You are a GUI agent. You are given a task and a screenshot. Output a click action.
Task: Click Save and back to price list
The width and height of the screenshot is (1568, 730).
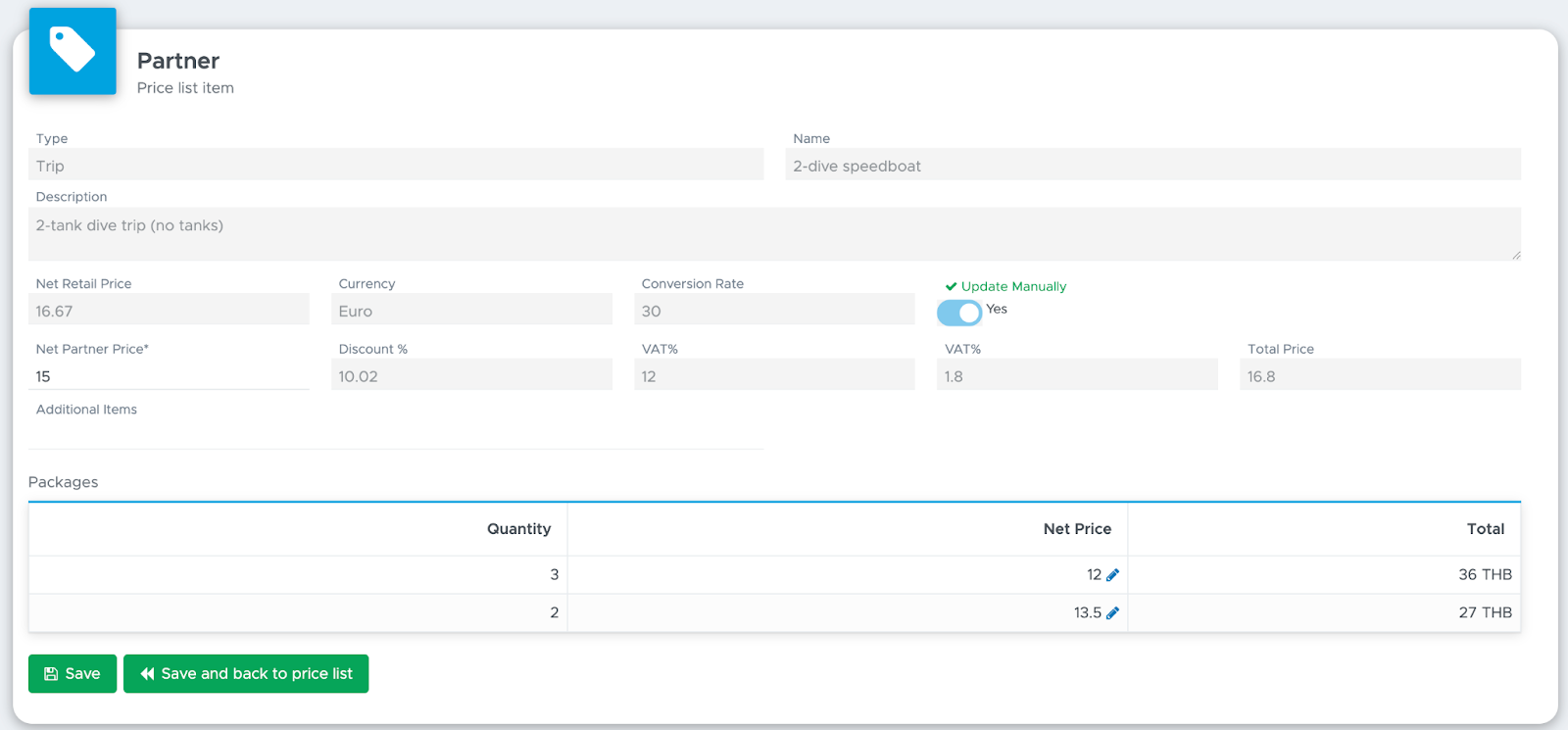pyautogui.click(x=246, y=674)
